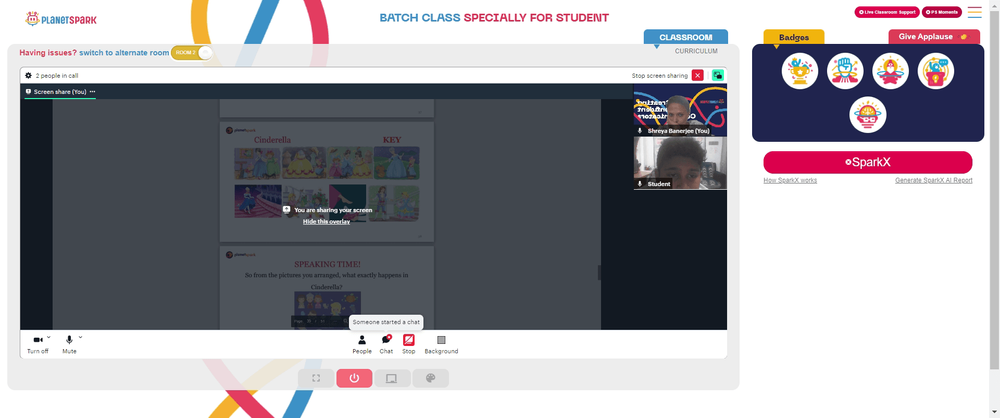Open the hamburger menu at top right
This screenshot has width=1000, height=418.
click(x=974, y=12)
